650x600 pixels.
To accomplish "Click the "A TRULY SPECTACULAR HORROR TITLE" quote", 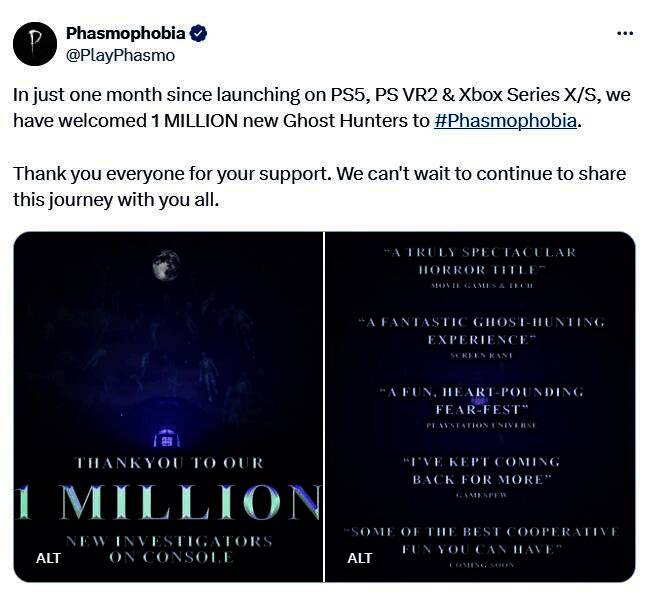I will pyautogui.click(x=480, y=261).
